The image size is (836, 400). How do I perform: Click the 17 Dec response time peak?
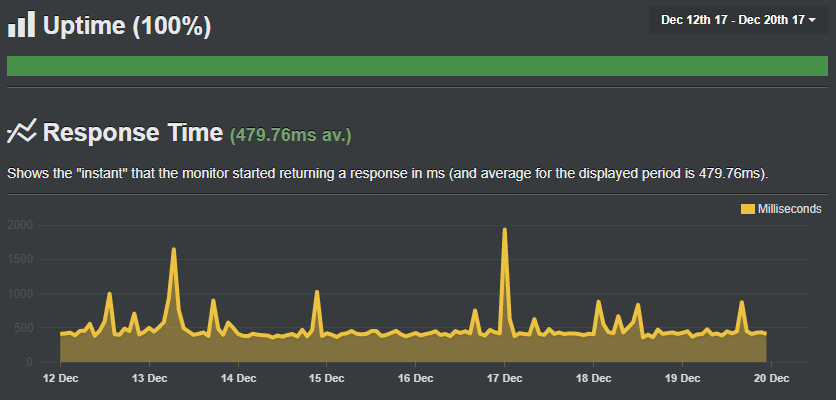coord(504,231)
